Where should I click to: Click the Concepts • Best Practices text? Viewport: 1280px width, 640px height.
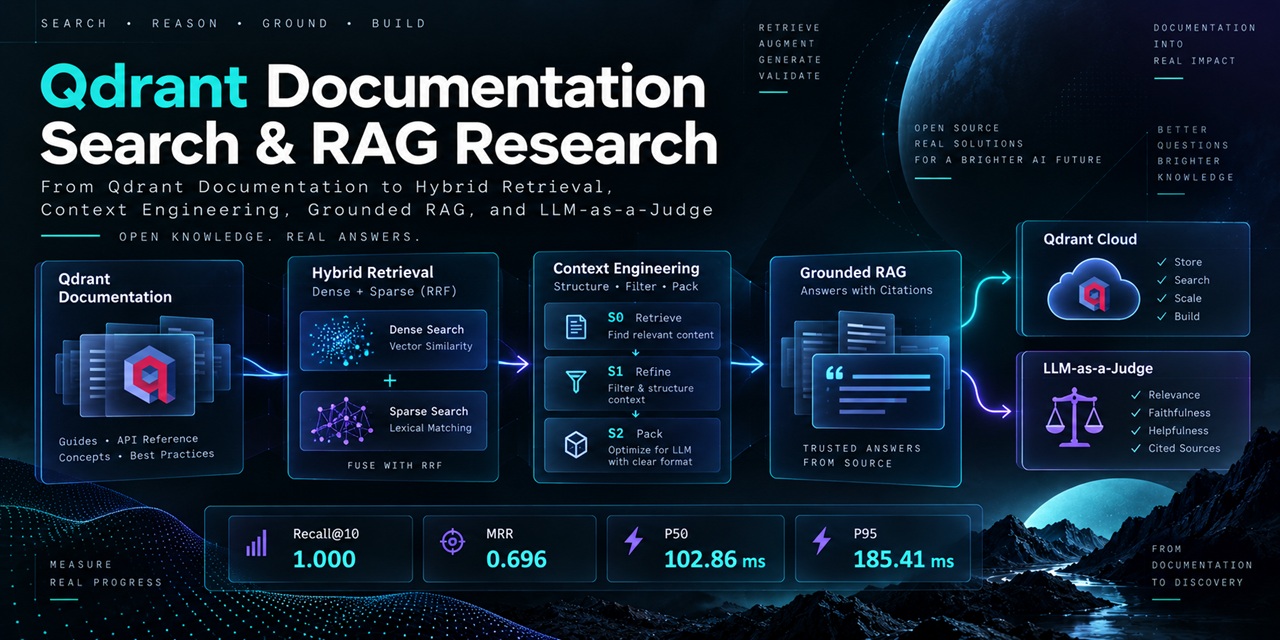click(x=136, y=455)
